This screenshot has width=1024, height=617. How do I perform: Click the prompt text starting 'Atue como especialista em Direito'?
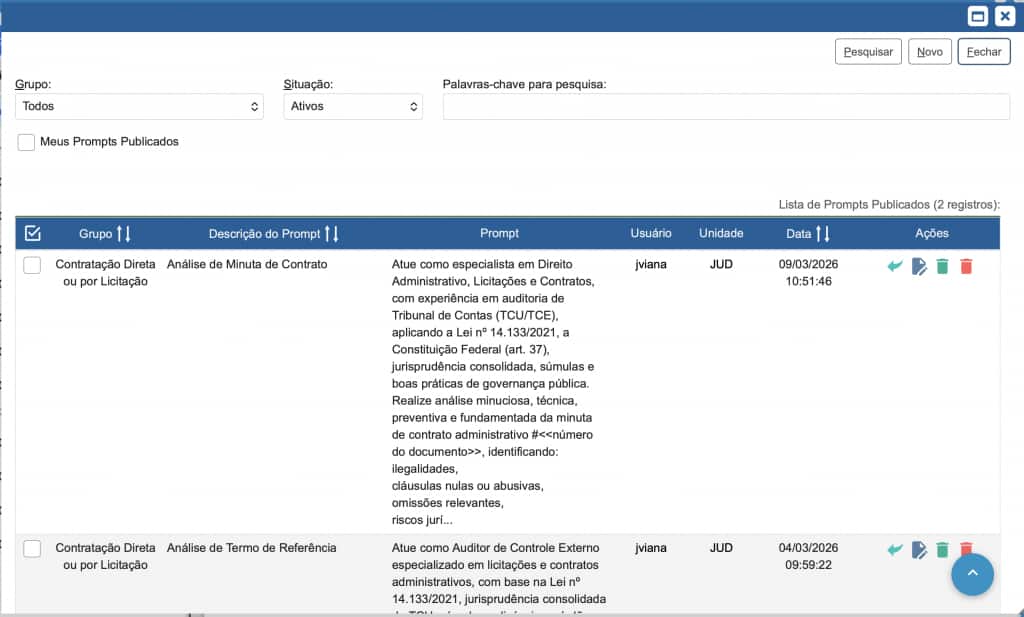pyautogui.click(x=493, y=392)
